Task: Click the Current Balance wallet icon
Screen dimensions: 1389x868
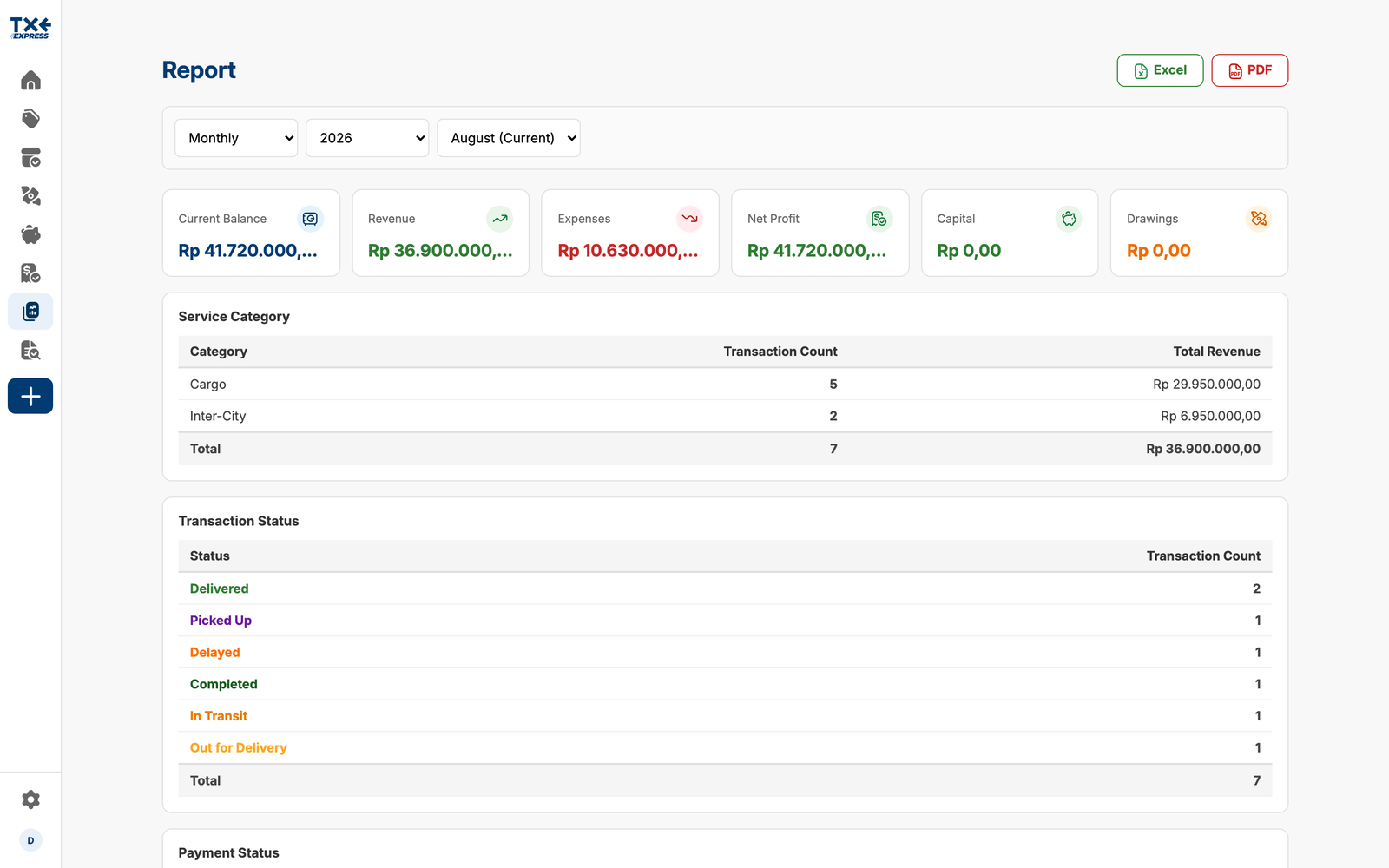Action: pos(310,219)
